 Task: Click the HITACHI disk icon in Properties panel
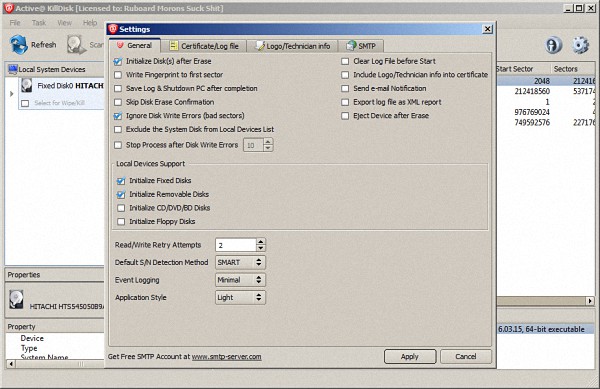click(16, 299)
